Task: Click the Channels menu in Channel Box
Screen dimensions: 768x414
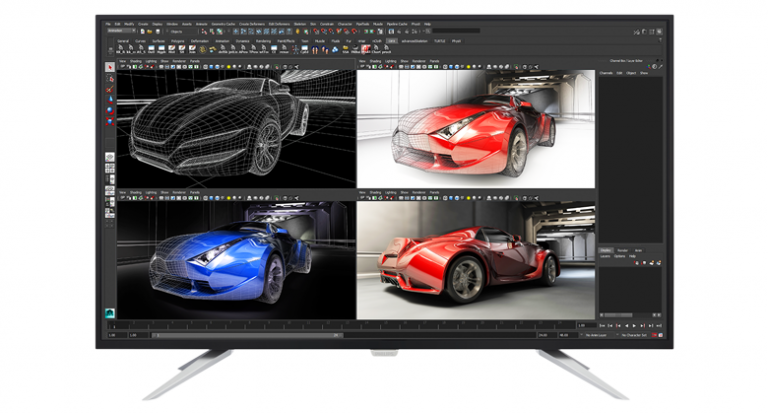Action: click(x=606, y=73)
